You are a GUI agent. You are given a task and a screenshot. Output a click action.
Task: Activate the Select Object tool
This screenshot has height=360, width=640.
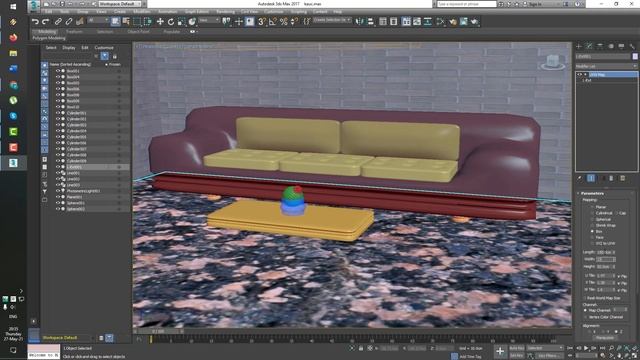tap(116, 22)
